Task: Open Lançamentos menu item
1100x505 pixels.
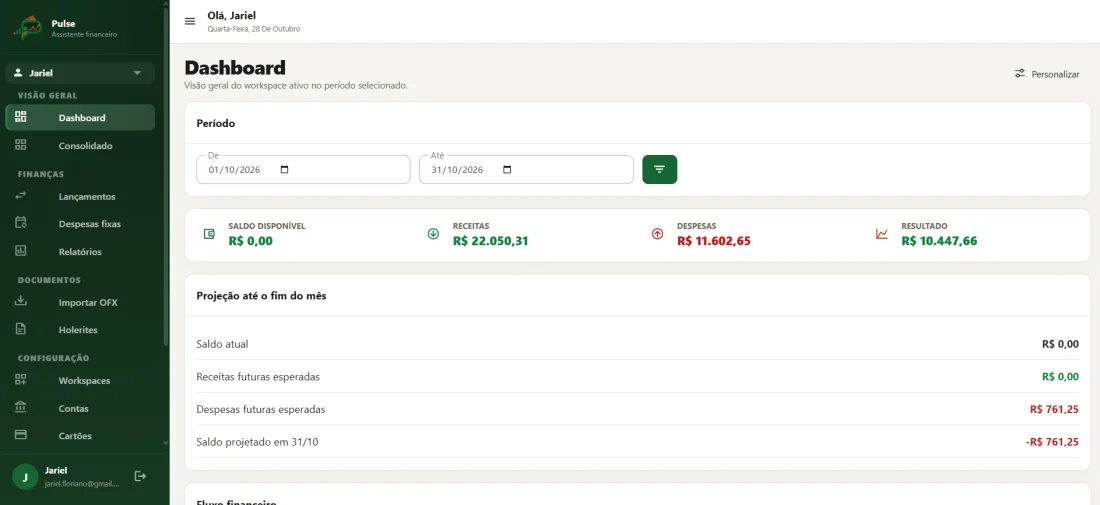Action: pyautogui.click(x=80, y=196)
